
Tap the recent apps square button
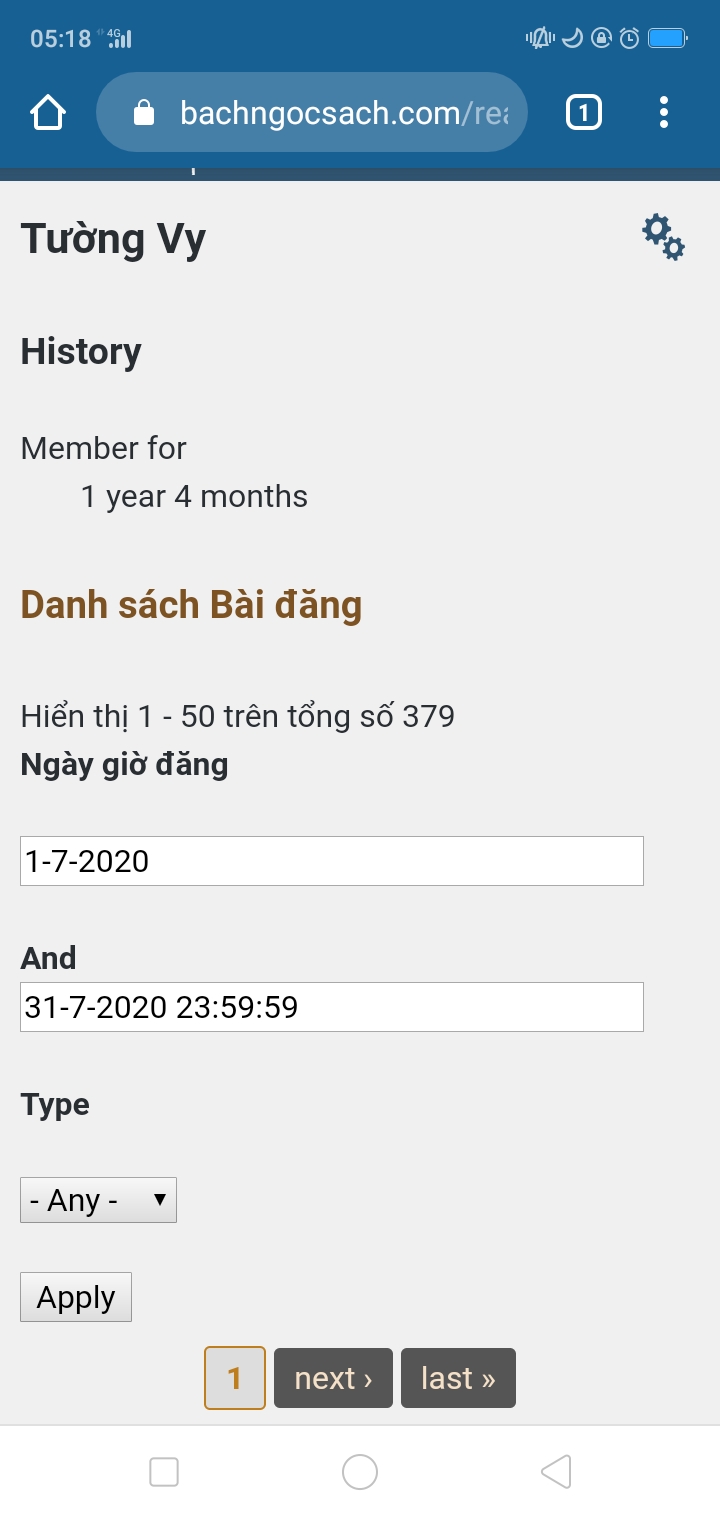pos(164,1472)
